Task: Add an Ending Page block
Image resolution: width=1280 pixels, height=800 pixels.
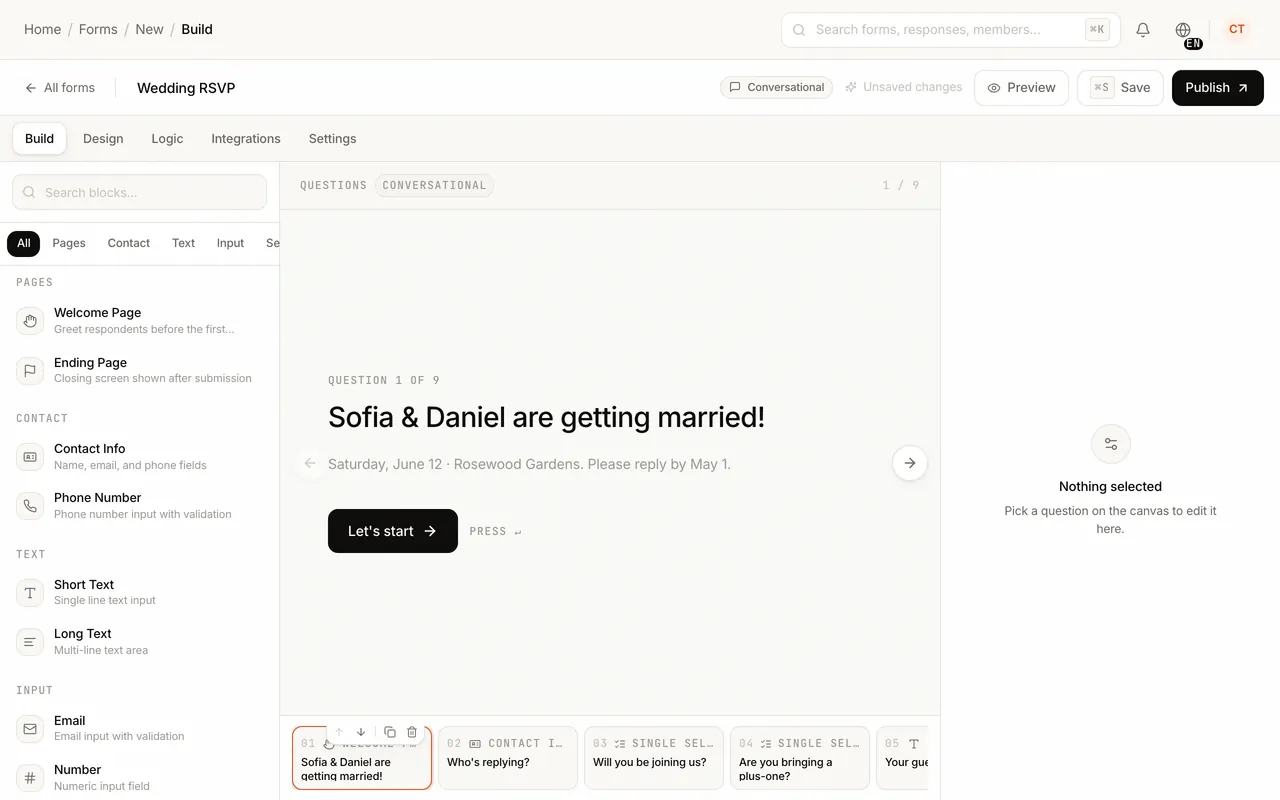Action: pyautogui.click(x=140, y=370)
